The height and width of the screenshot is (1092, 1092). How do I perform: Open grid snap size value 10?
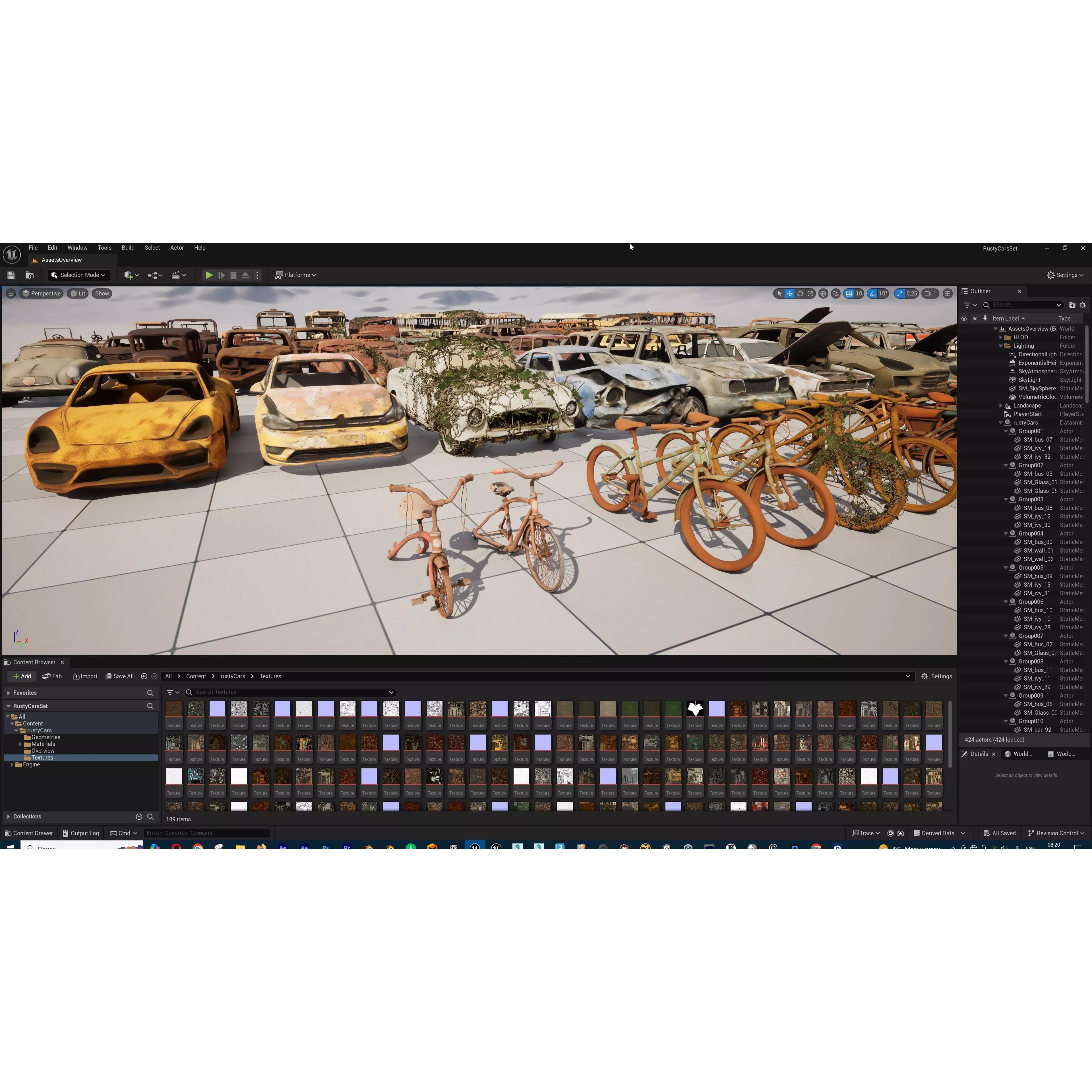tap(859, 293)
